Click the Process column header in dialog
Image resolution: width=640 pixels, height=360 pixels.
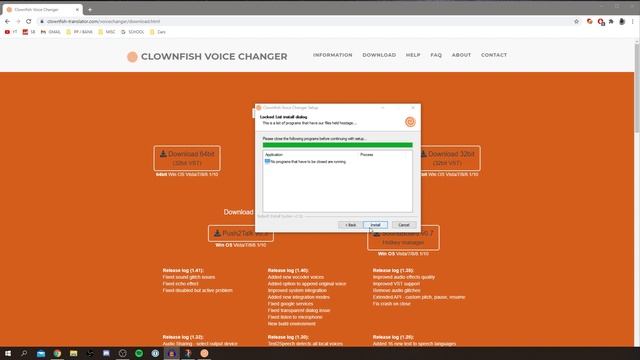tap(367, 155)
